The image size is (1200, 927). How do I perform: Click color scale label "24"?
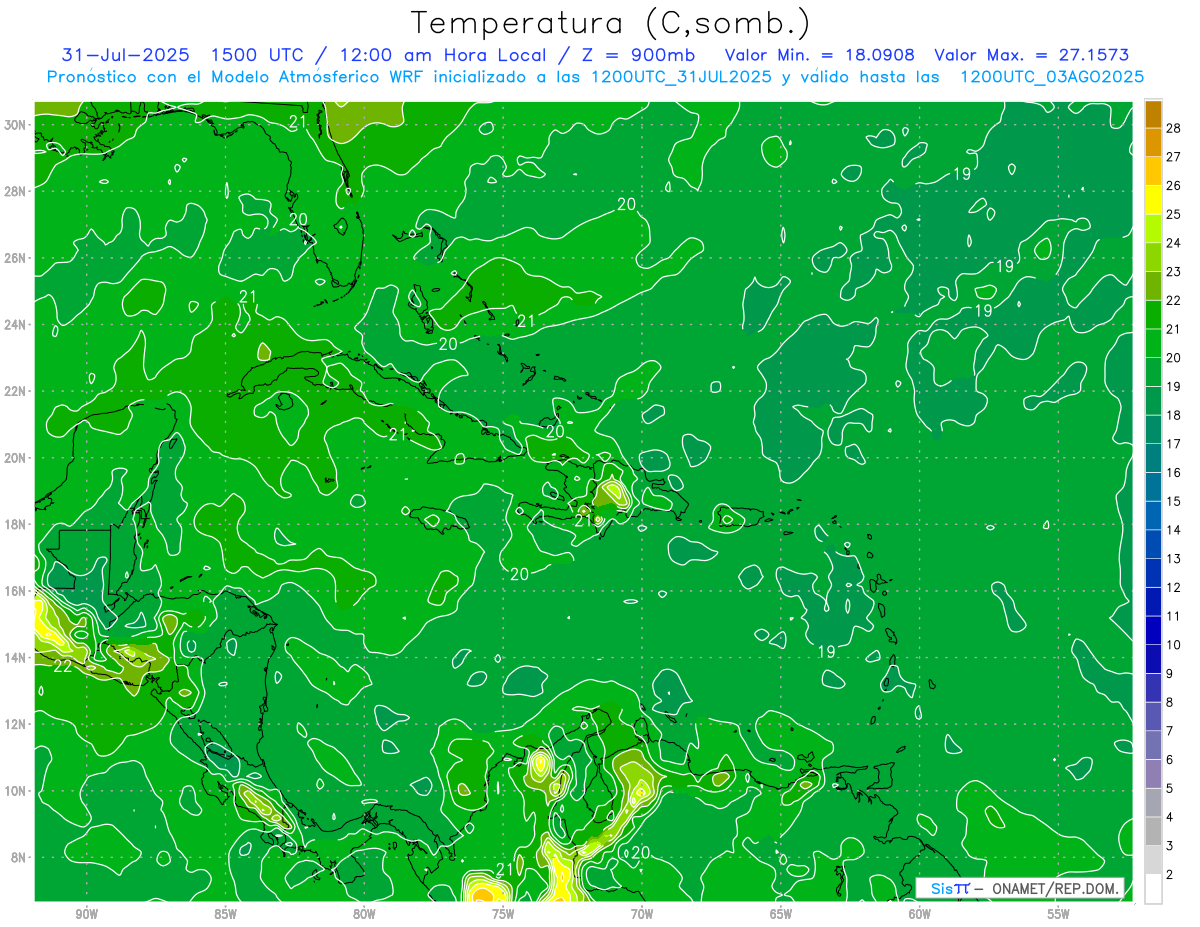1173,243
